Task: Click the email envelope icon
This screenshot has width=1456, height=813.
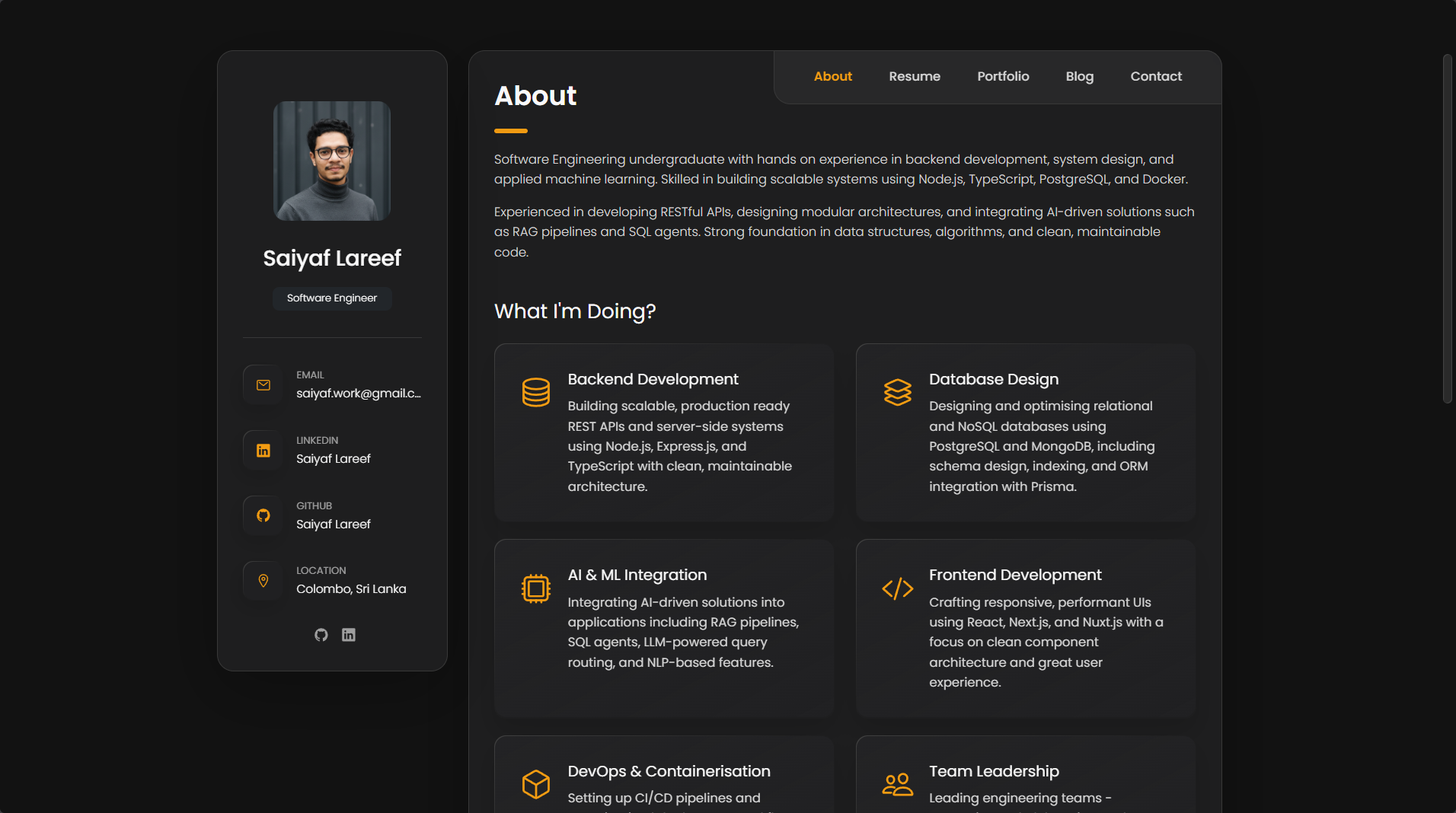Action: (x=263, y=385)
